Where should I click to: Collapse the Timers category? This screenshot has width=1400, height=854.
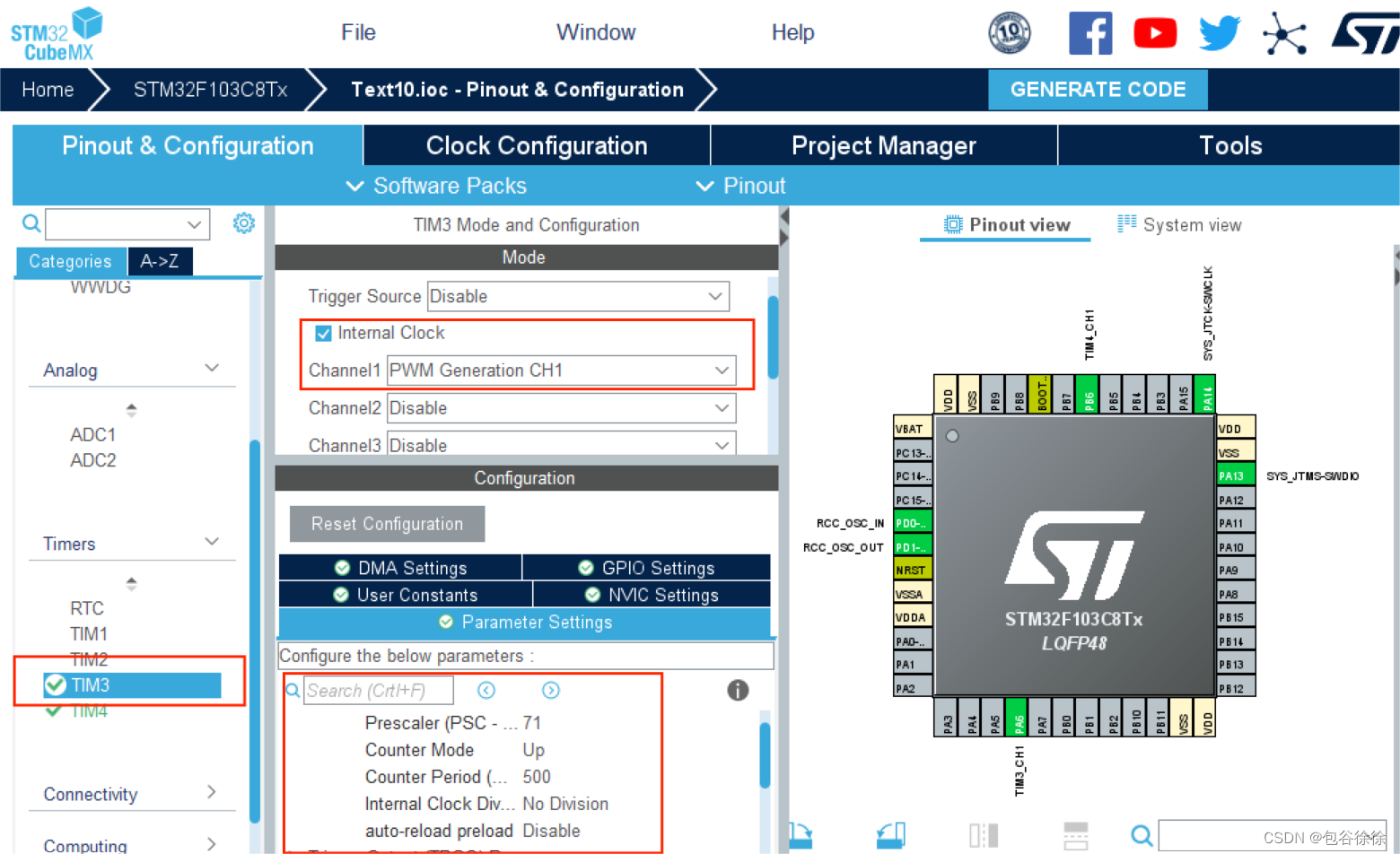coord(212,542)
